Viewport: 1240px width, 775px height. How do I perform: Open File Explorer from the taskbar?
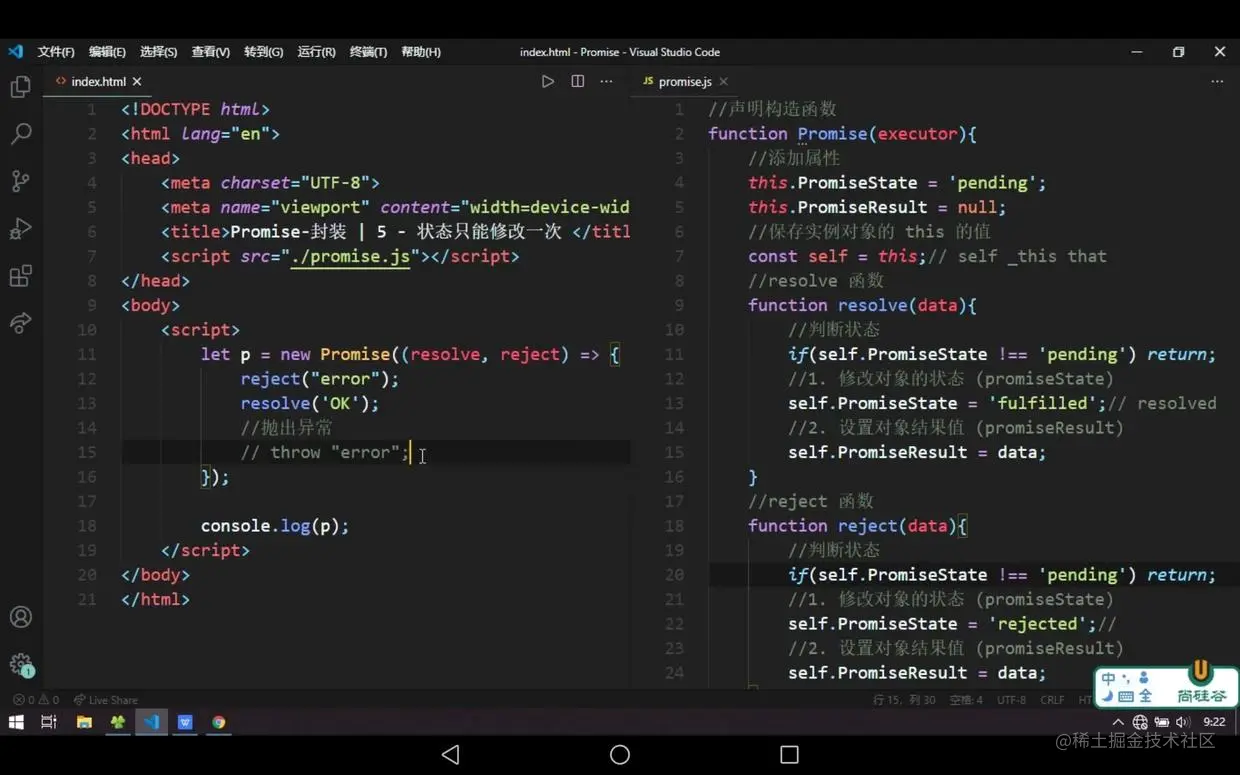[84, 722]
